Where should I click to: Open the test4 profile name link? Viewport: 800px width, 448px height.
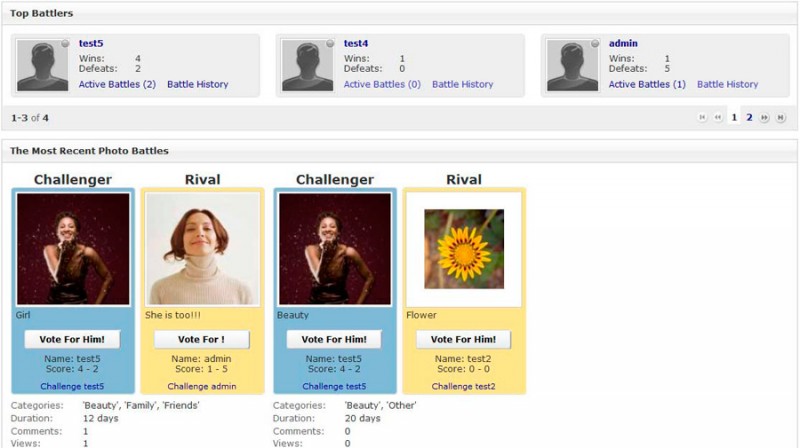coord(356,43)
